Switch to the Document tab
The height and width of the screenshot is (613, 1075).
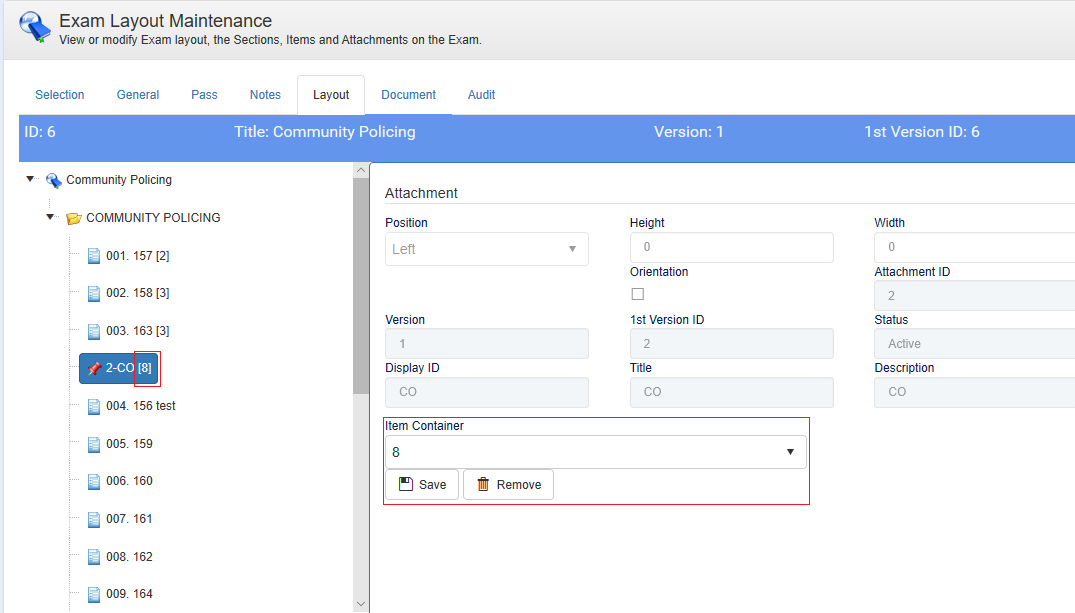[408, 95]
